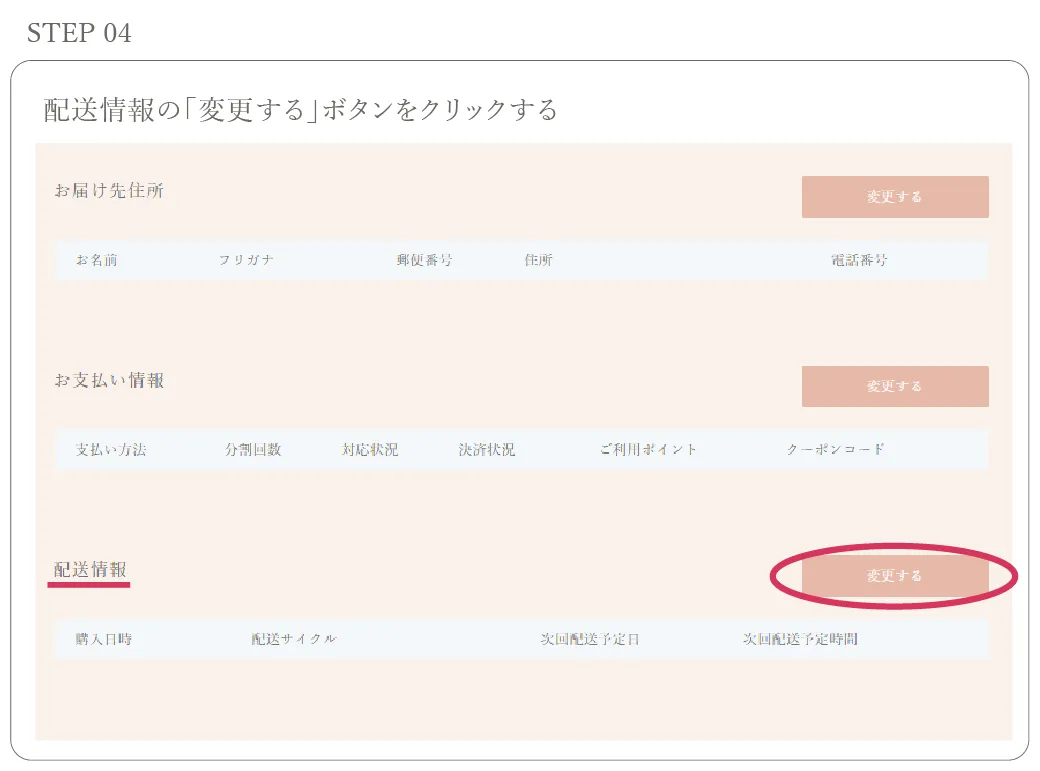Screen dimensions: 1040x771
Task: Click the circled 変更する button for 配送情報
Action: pyautogui.click(x=893, y=576)
